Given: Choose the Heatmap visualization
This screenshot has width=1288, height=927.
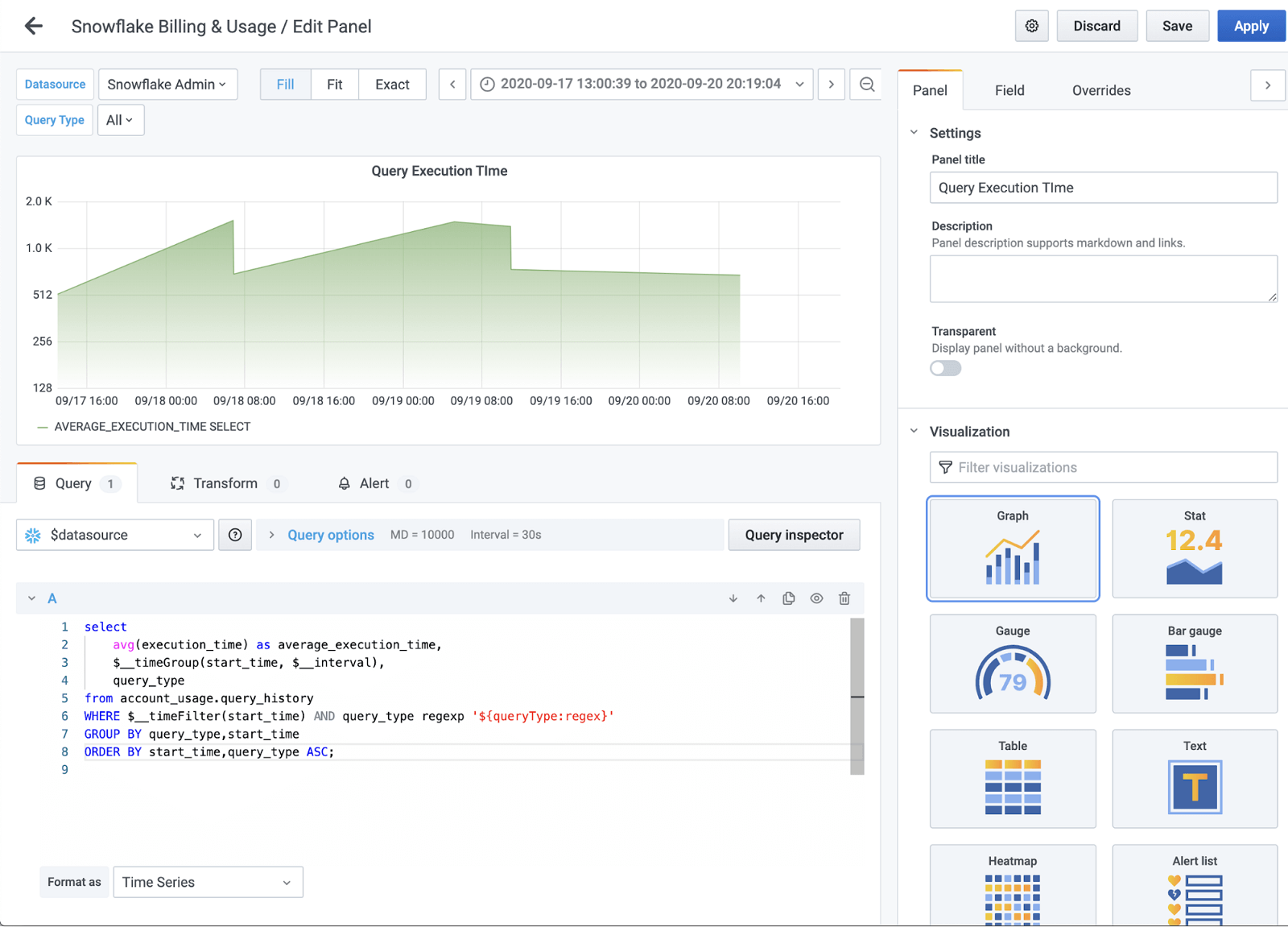Looking at the screenshot, I should 1012,884.
